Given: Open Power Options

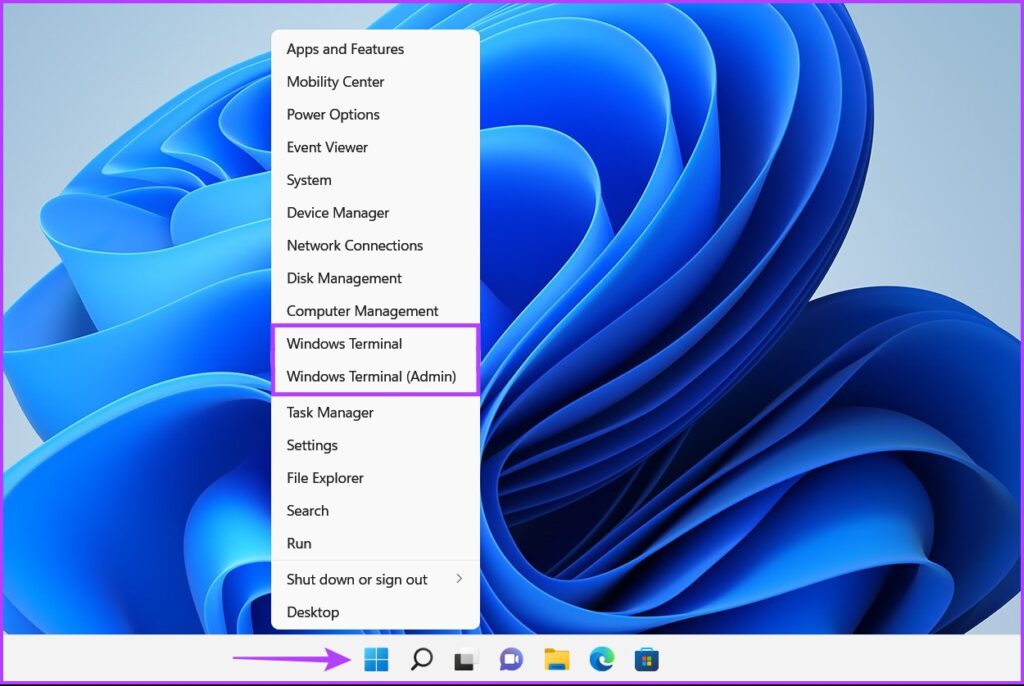Looking at the screenshot, I should tap(332, 114).
